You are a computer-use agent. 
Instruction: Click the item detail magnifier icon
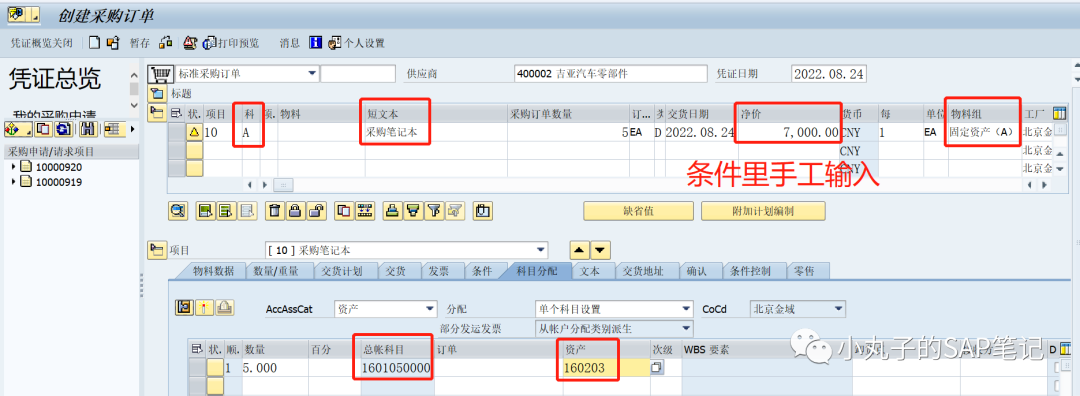click(x=178, y=211)
